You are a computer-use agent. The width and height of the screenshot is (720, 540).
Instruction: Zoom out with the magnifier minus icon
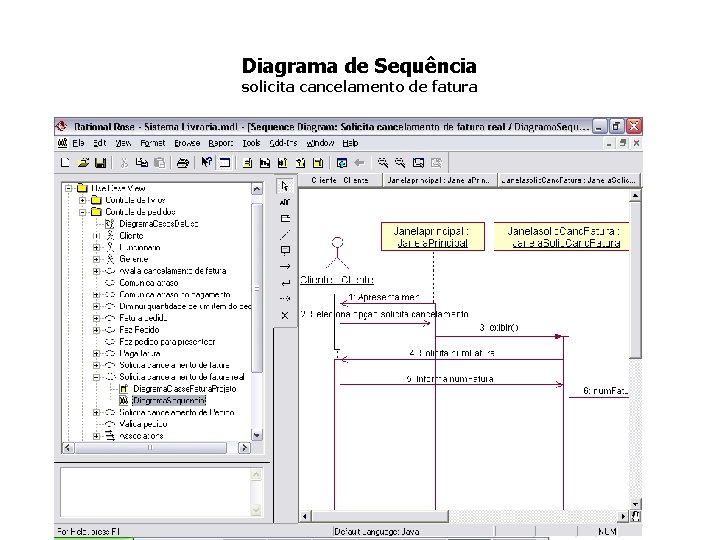pyautogui.click(x=400, y=162)
